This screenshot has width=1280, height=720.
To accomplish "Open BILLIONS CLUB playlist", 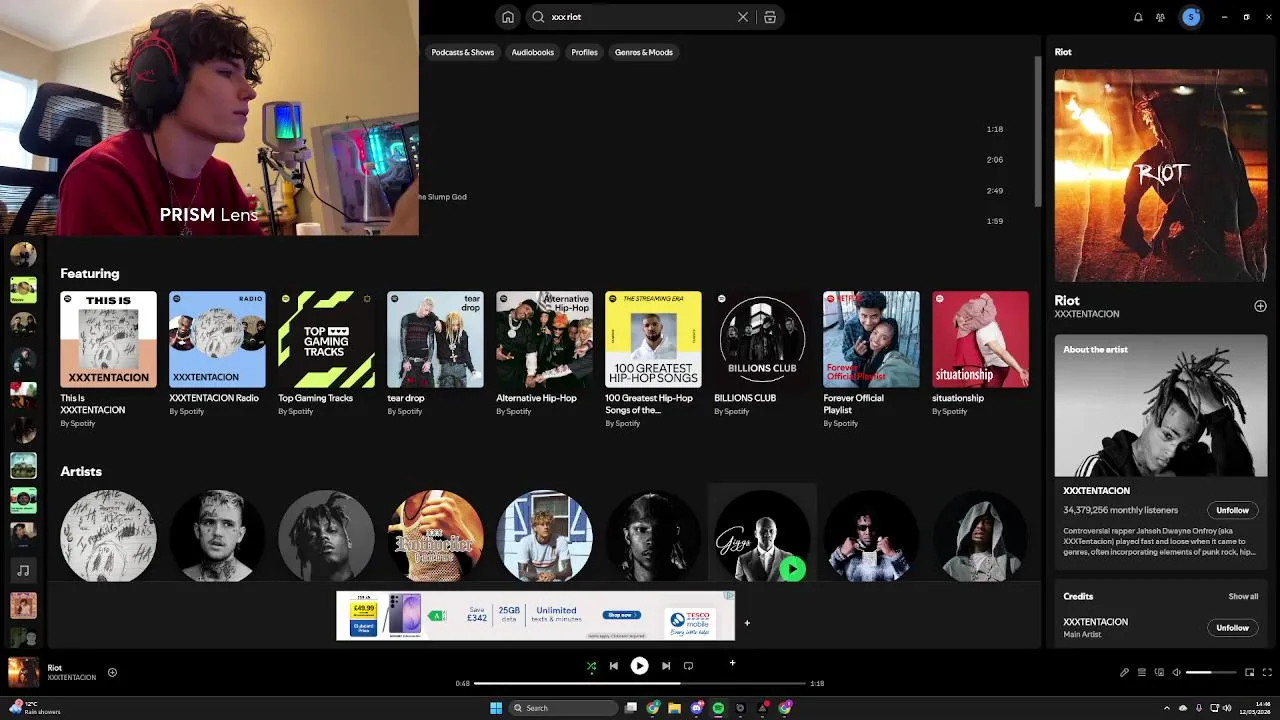I will (x=762, y=354).
